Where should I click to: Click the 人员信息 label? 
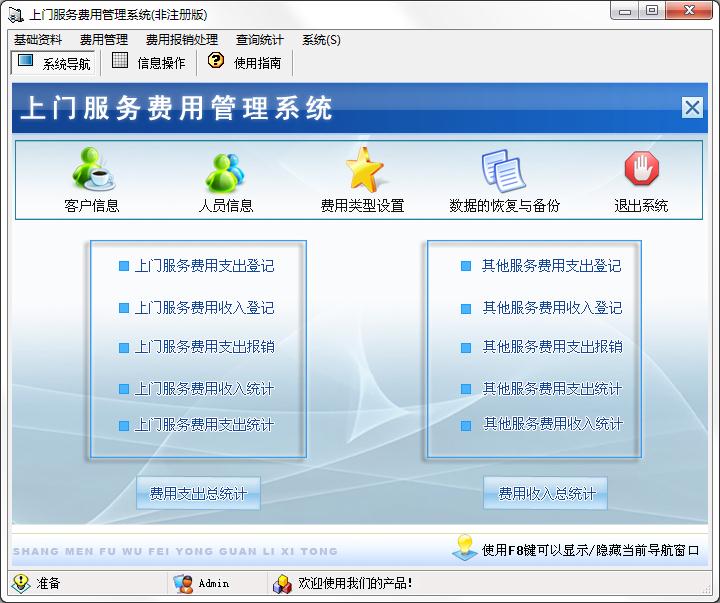click(226, 205)
